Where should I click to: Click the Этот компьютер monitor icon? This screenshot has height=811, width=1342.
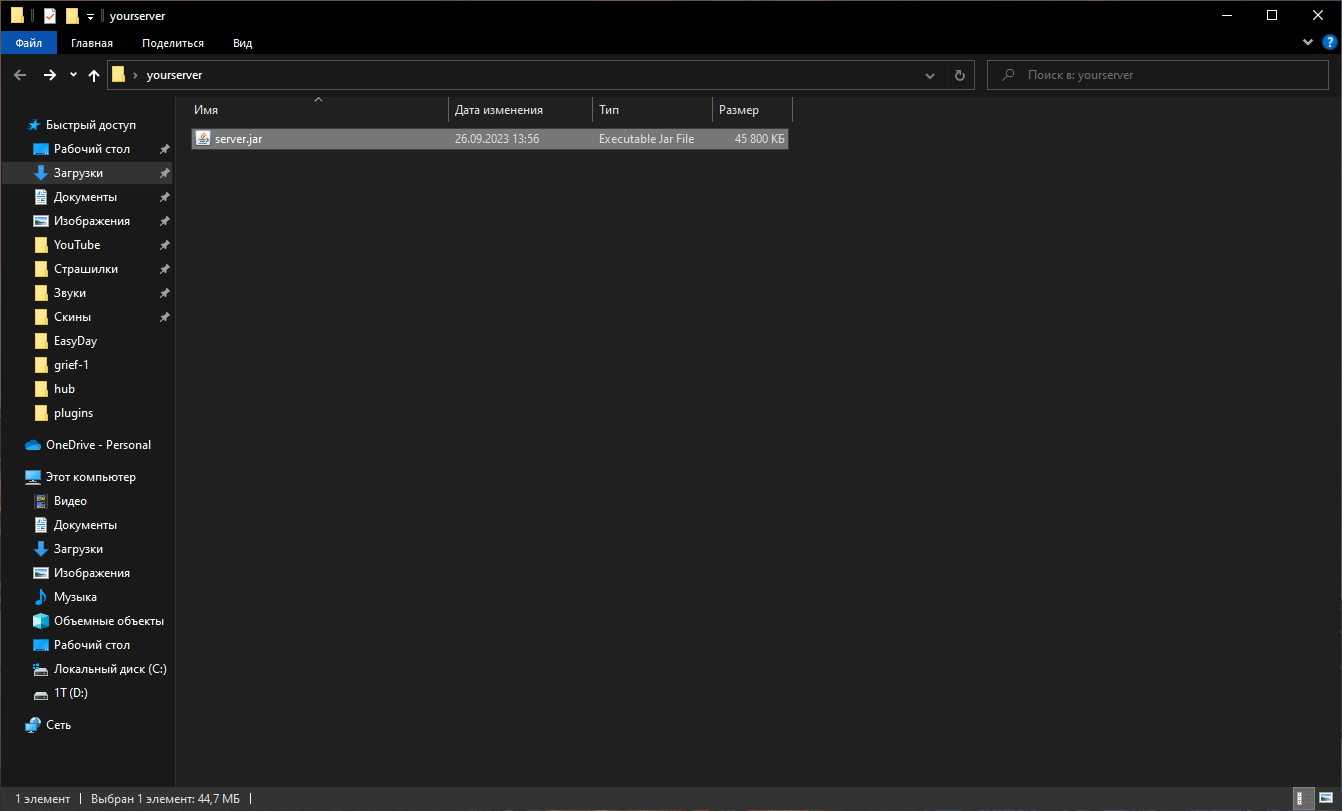tap(33, 477)
